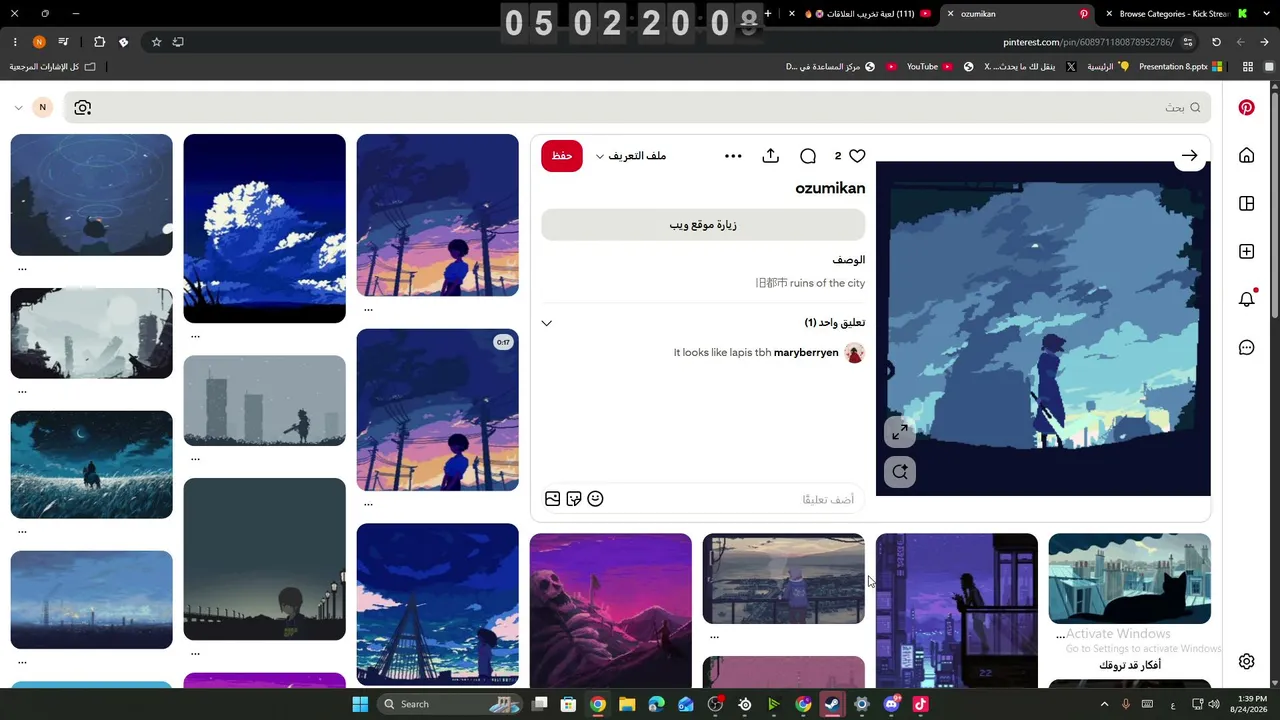The image size is (1280, 720).
Task: Open the maryberryen username link
Action: [x=806, y=353]
